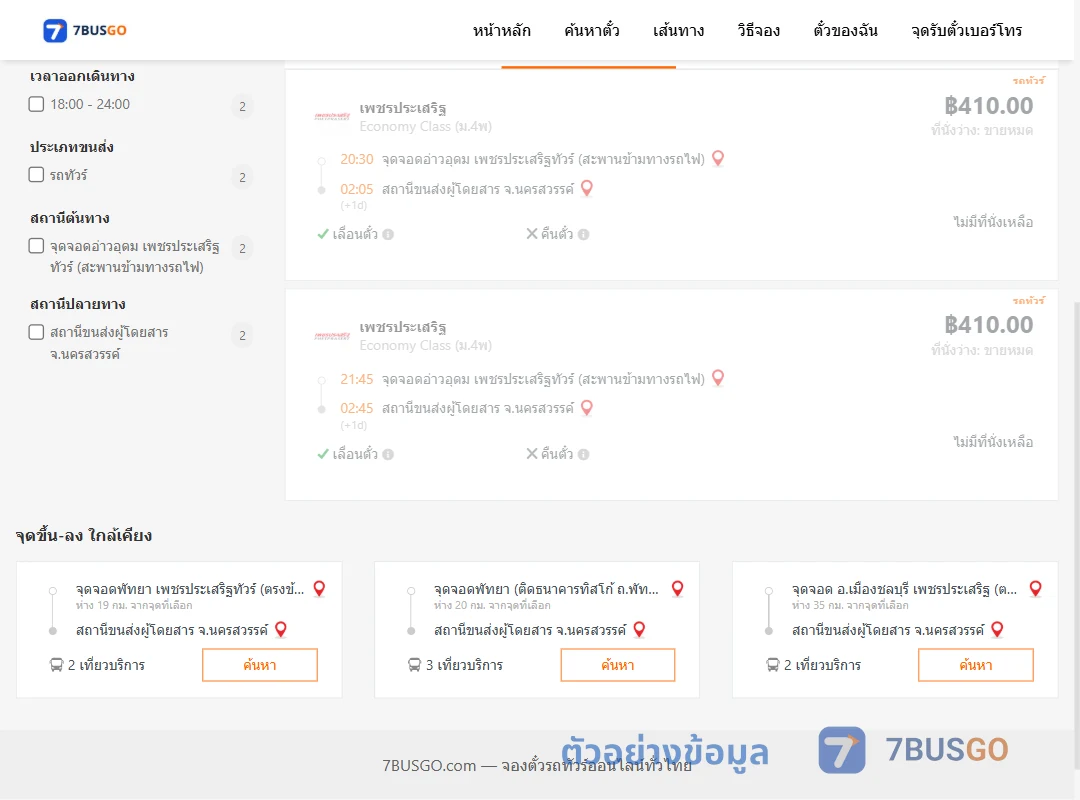This screenshot has height=800, width=1080.
Task: Click ไม่มีที่นั่งเหลือ label on 20:30 trip
Action: pyautogui.click(x=993, y=222)
